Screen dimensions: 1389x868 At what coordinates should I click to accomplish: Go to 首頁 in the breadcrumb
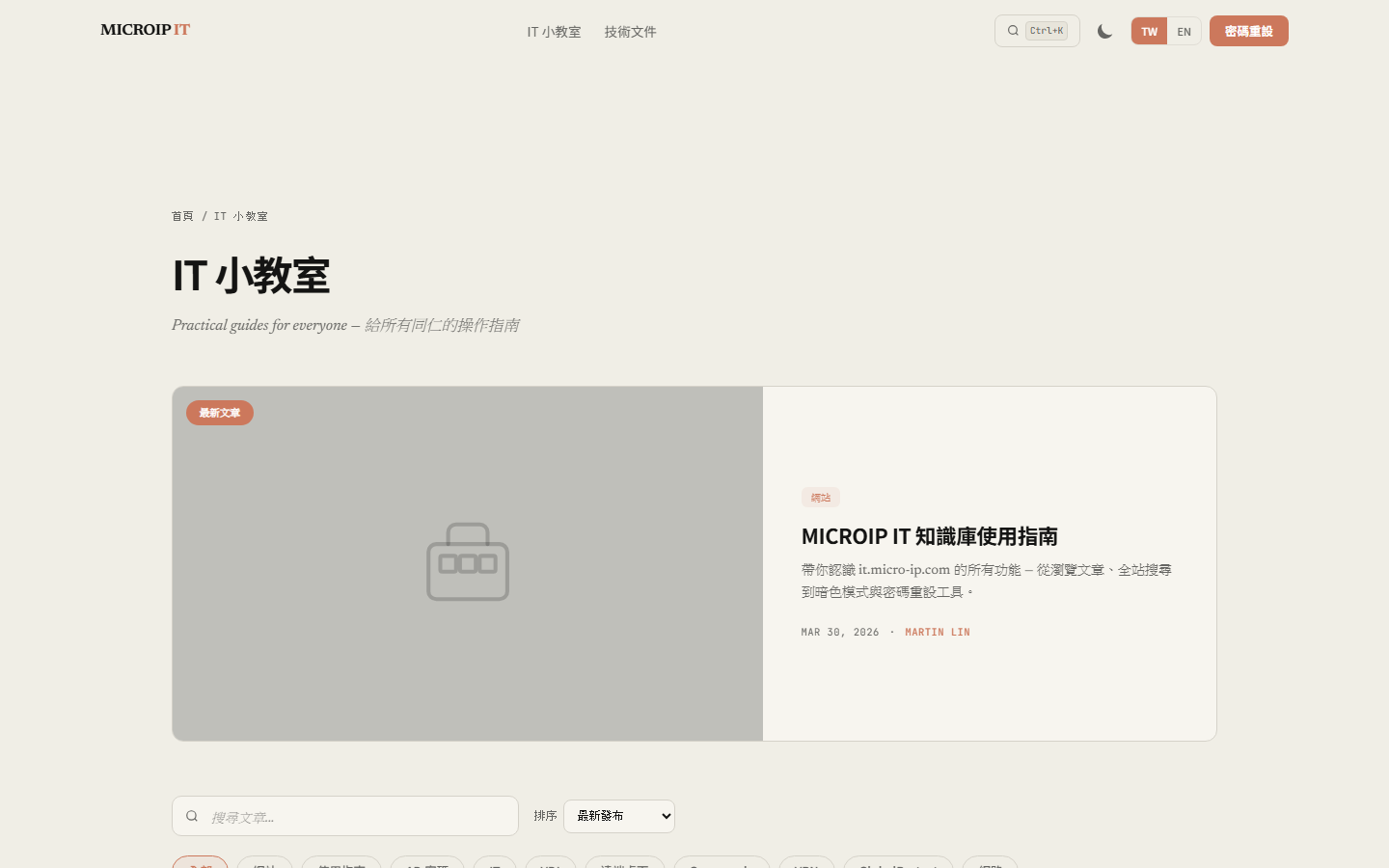pyautogui.click(x=182, y=216)
